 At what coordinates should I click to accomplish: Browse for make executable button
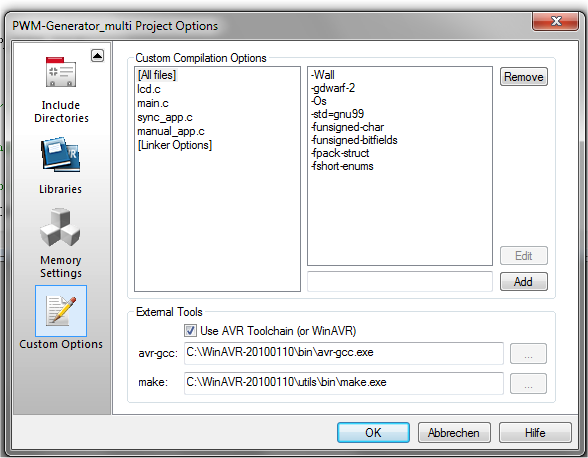pyautogui.click(x=528, y=383)
